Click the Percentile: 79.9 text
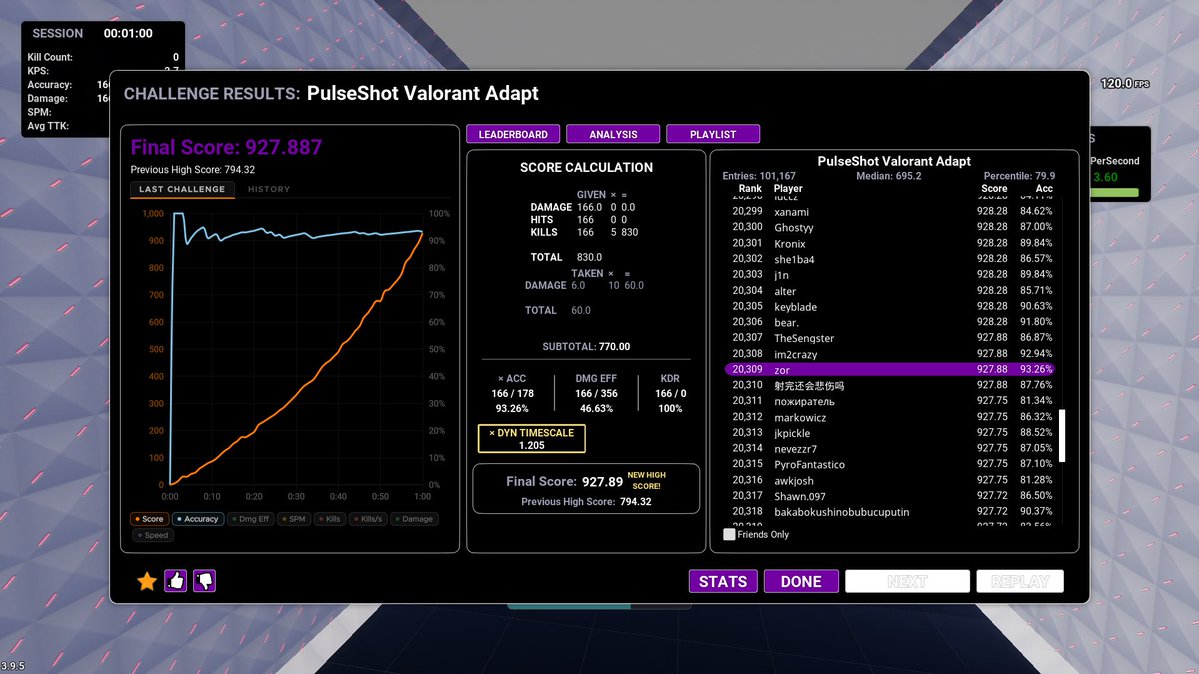Screen dimensions: 1199x674 tap(1019, 176)
